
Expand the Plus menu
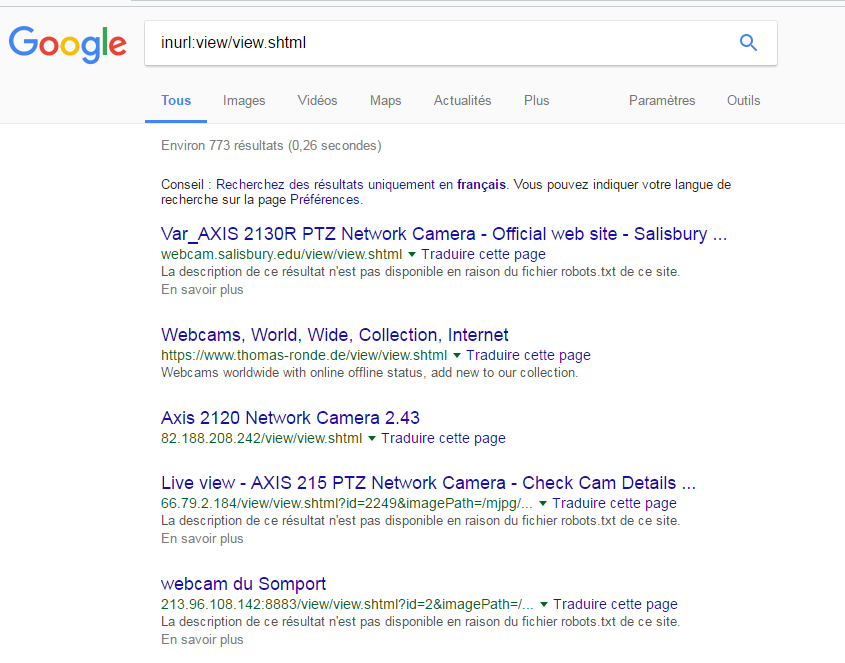coord(536,101)
